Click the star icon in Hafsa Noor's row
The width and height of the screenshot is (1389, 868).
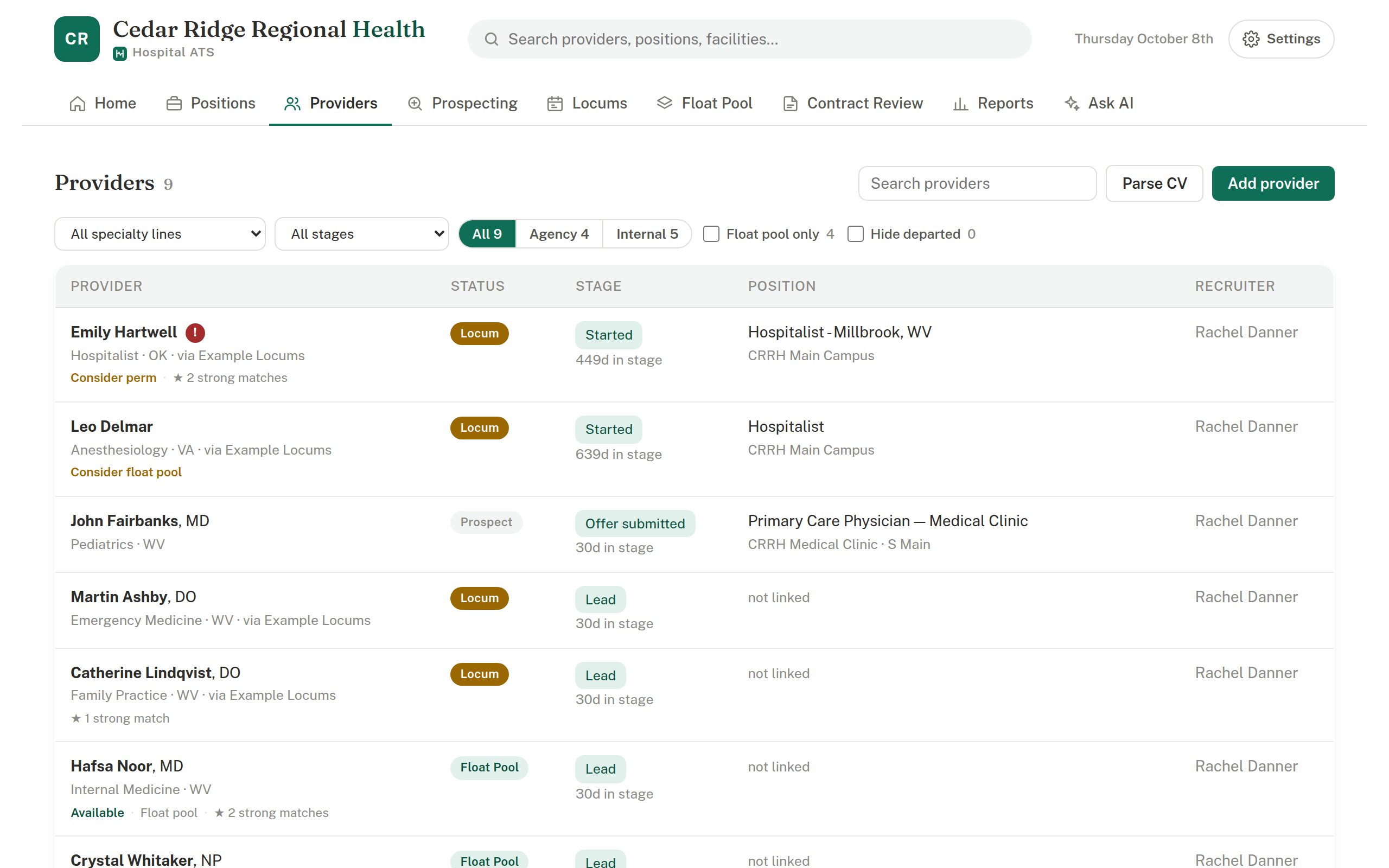(x=219, y=813)
